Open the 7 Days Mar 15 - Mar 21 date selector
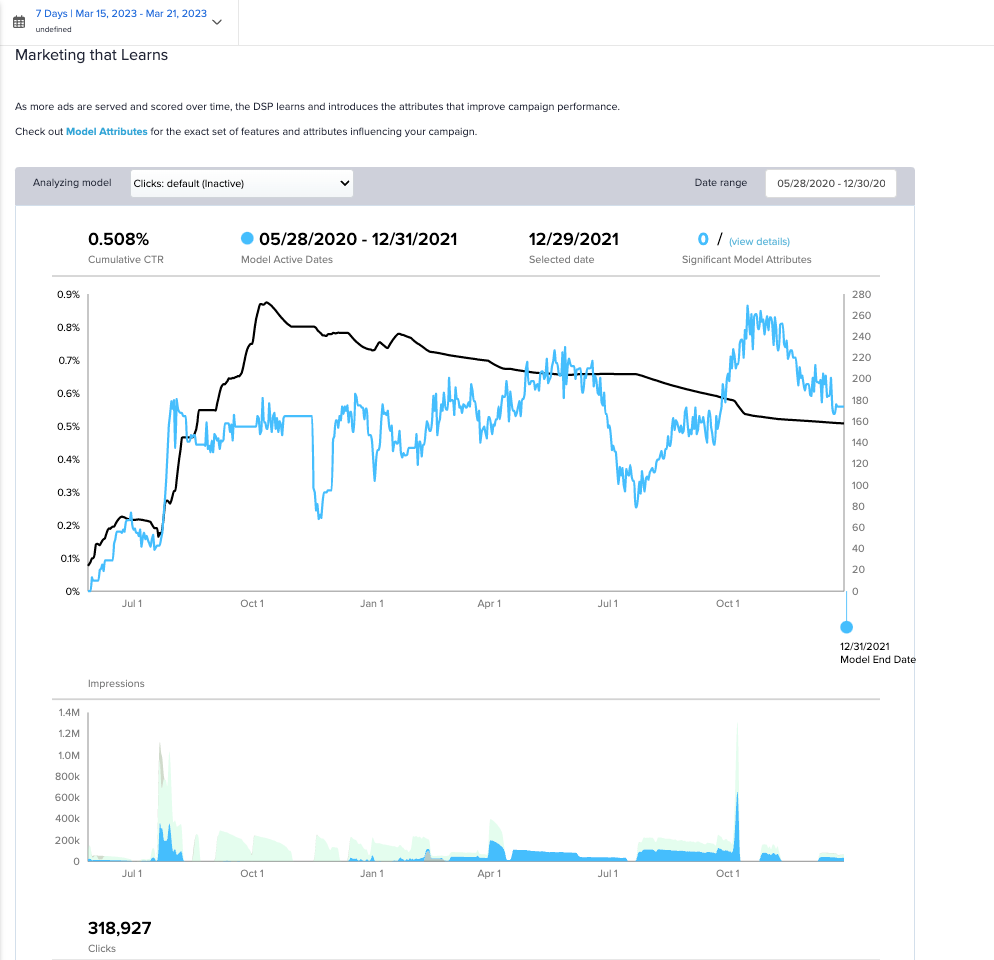This screenshot has height=960, width=994. pos(121,14)
